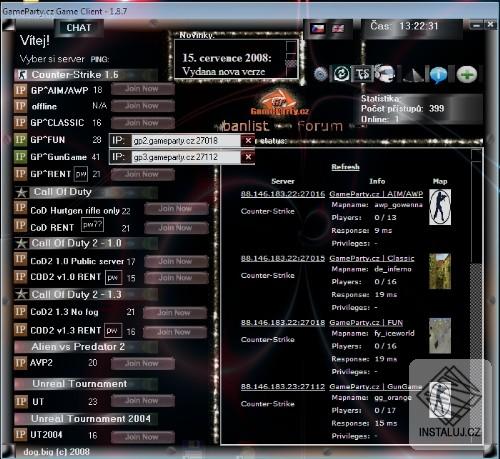Open the forum link
Viewport: 500px width, 459px height.
(x=320, y=126)
